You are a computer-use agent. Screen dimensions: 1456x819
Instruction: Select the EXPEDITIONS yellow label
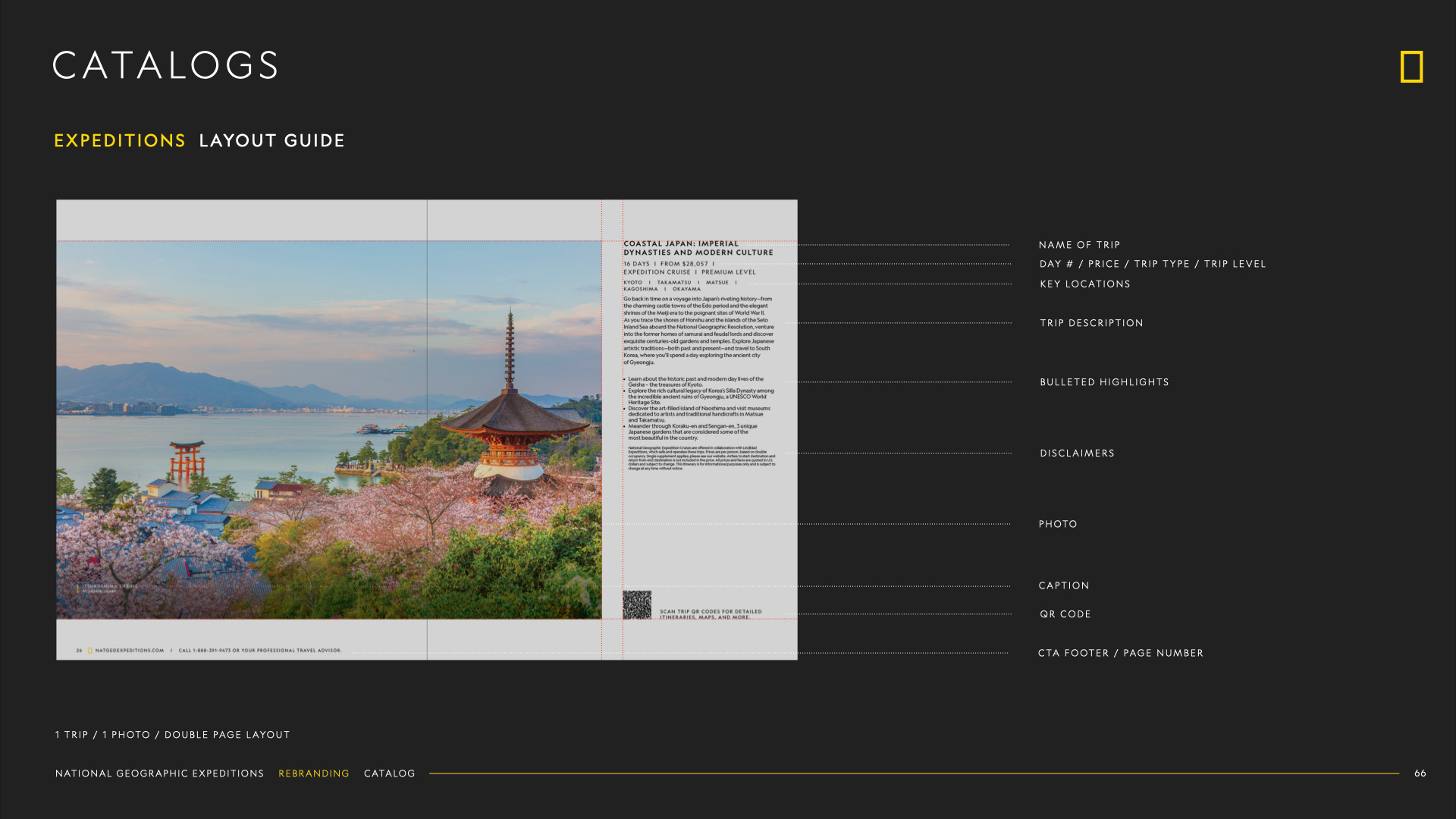pyautogui.click(x=120, y=140)
